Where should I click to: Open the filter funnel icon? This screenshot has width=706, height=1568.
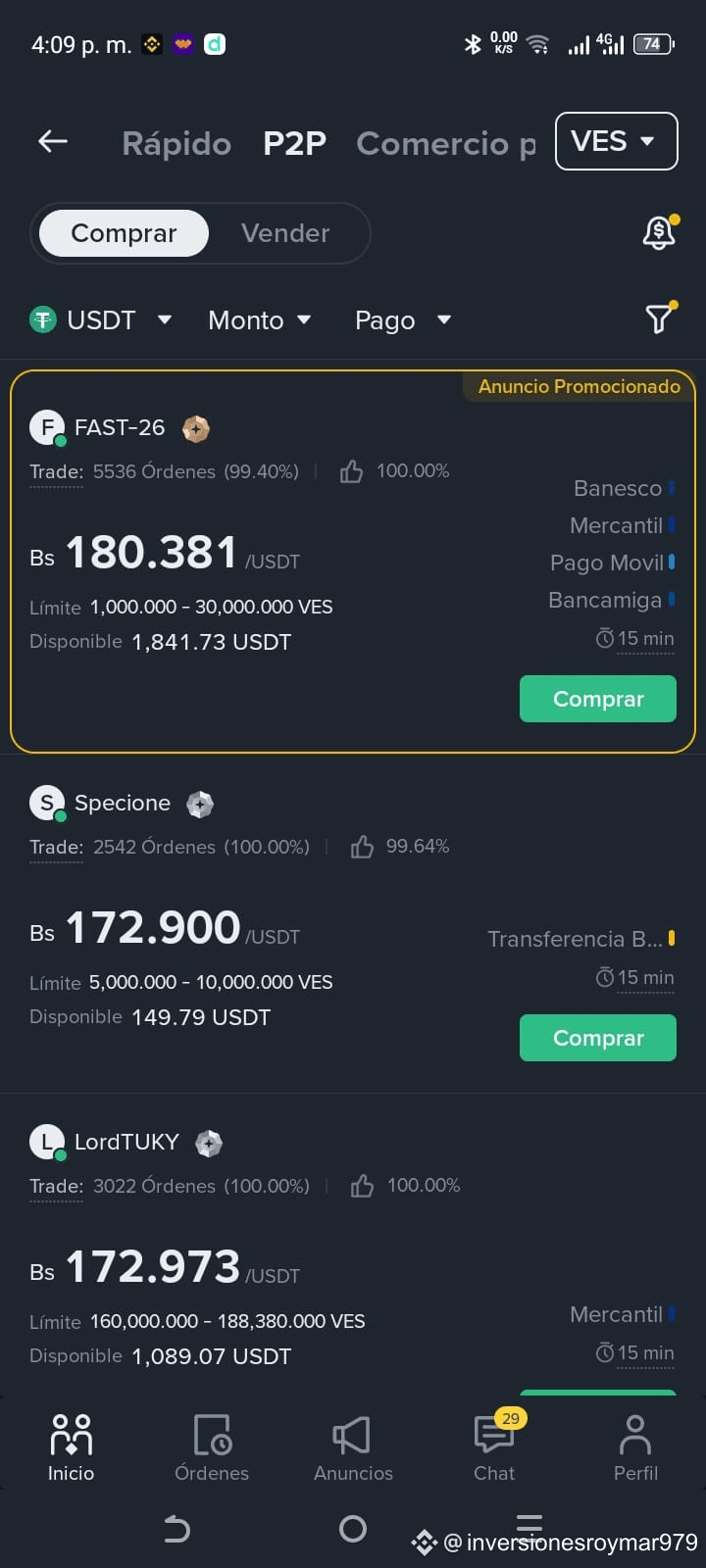pos(660,318)
